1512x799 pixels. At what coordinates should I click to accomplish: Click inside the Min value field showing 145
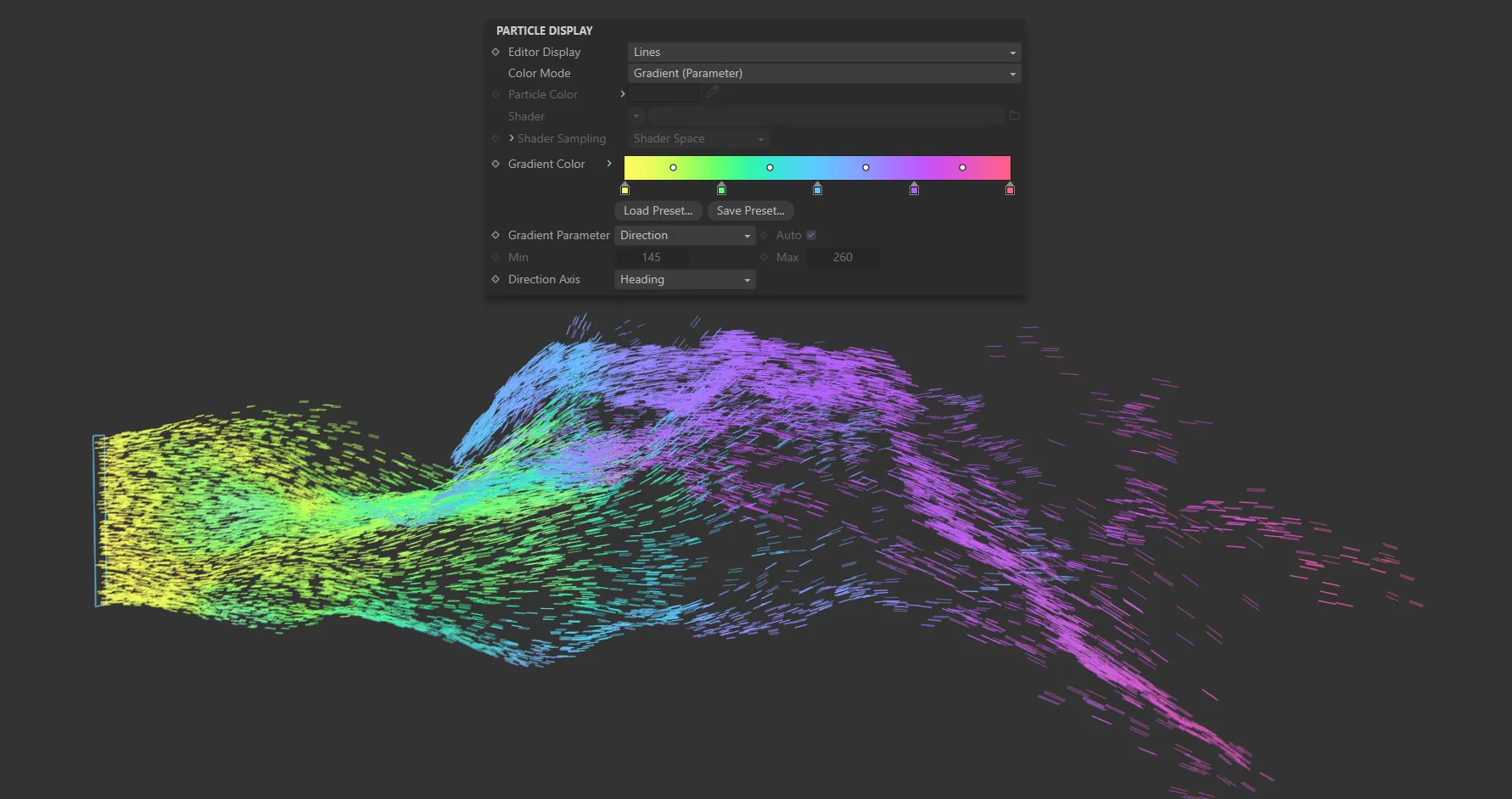[650, 257]
